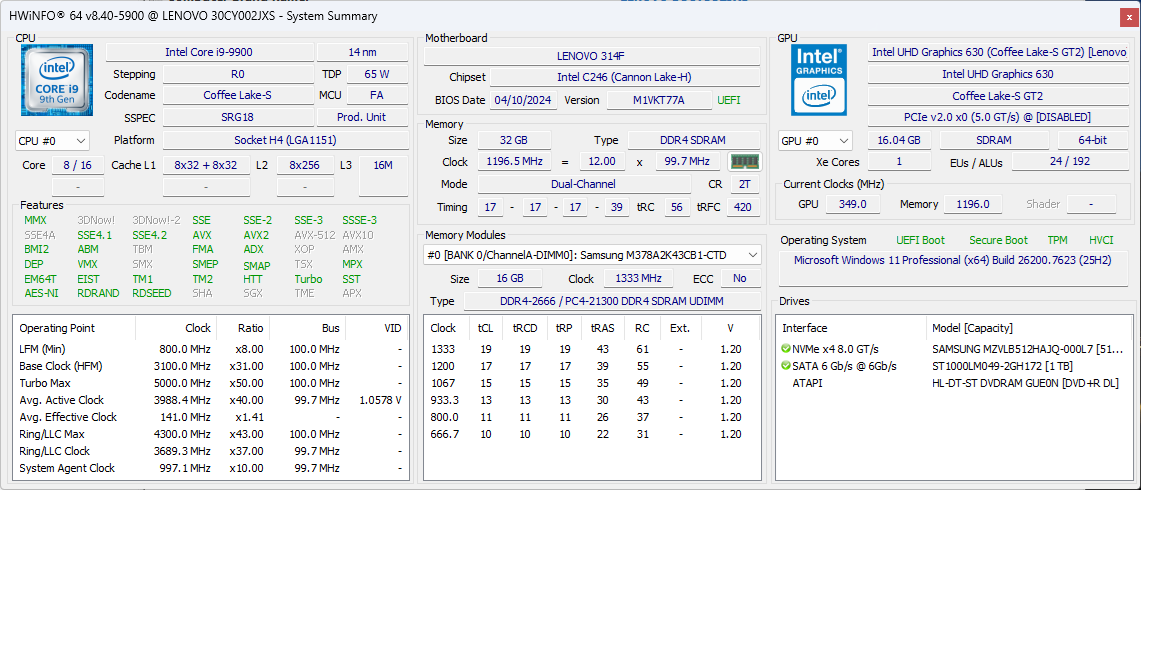Click the green status icon for NVMe x4 drive

(x=787, y=348)
